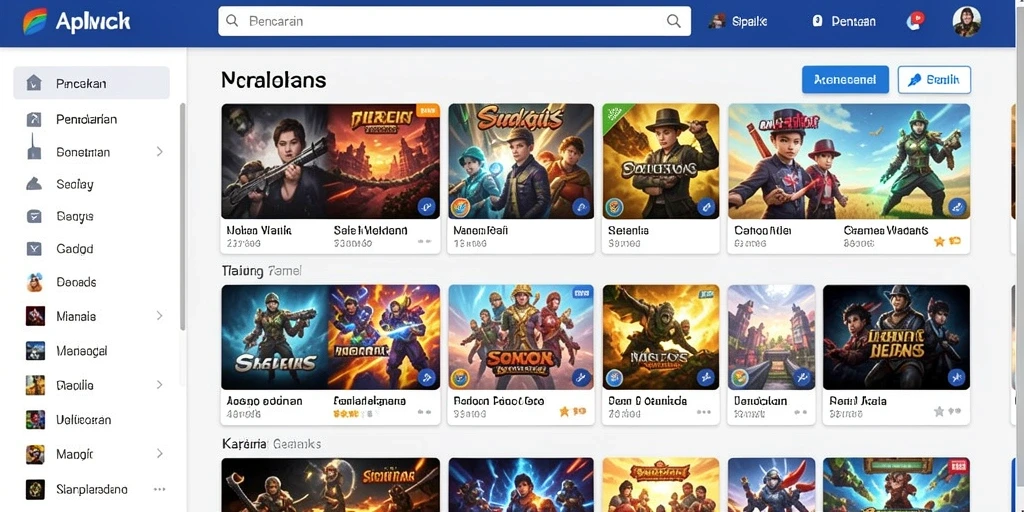Open Pentean in the top bar

click(844, 22)
